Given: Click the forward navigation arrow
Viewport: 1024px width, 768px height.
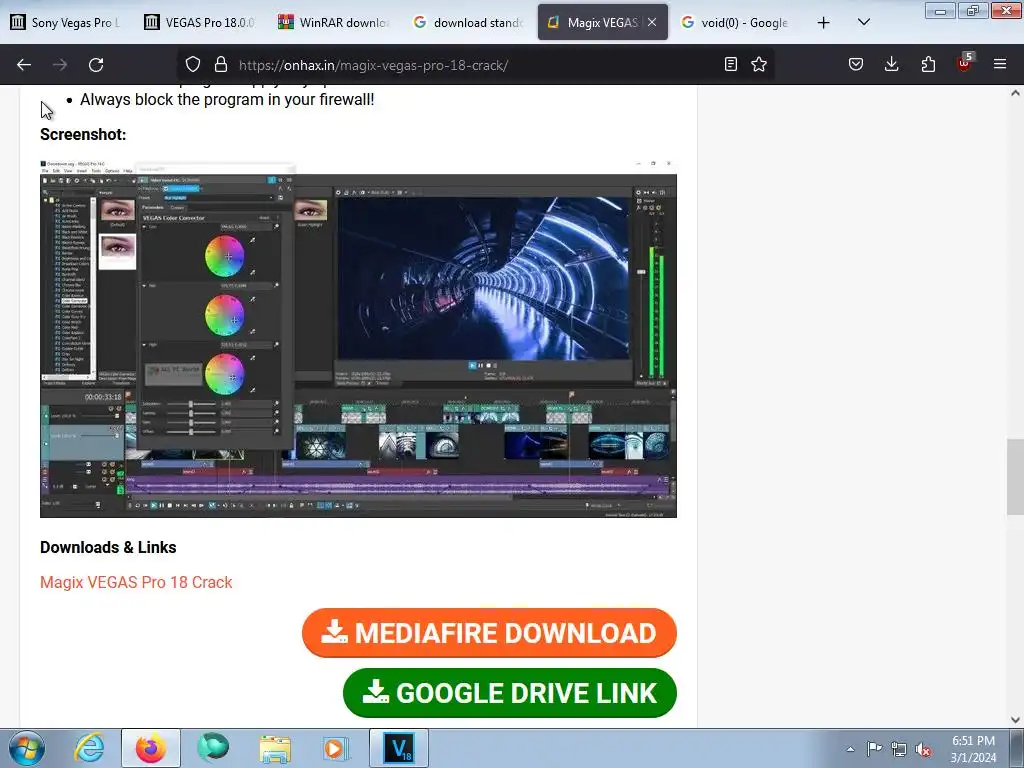Looking at the screenshot, I should pyautogui.click(x=60, y=65).
